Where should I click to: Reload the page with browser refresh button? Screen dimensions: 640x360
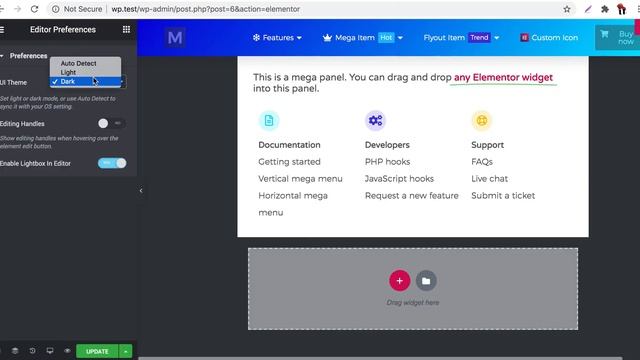click(34, 9)
